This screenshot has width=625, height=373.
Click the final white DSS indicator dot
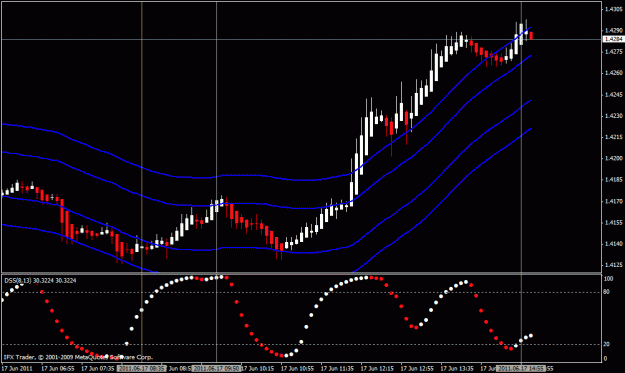[531, 336]
